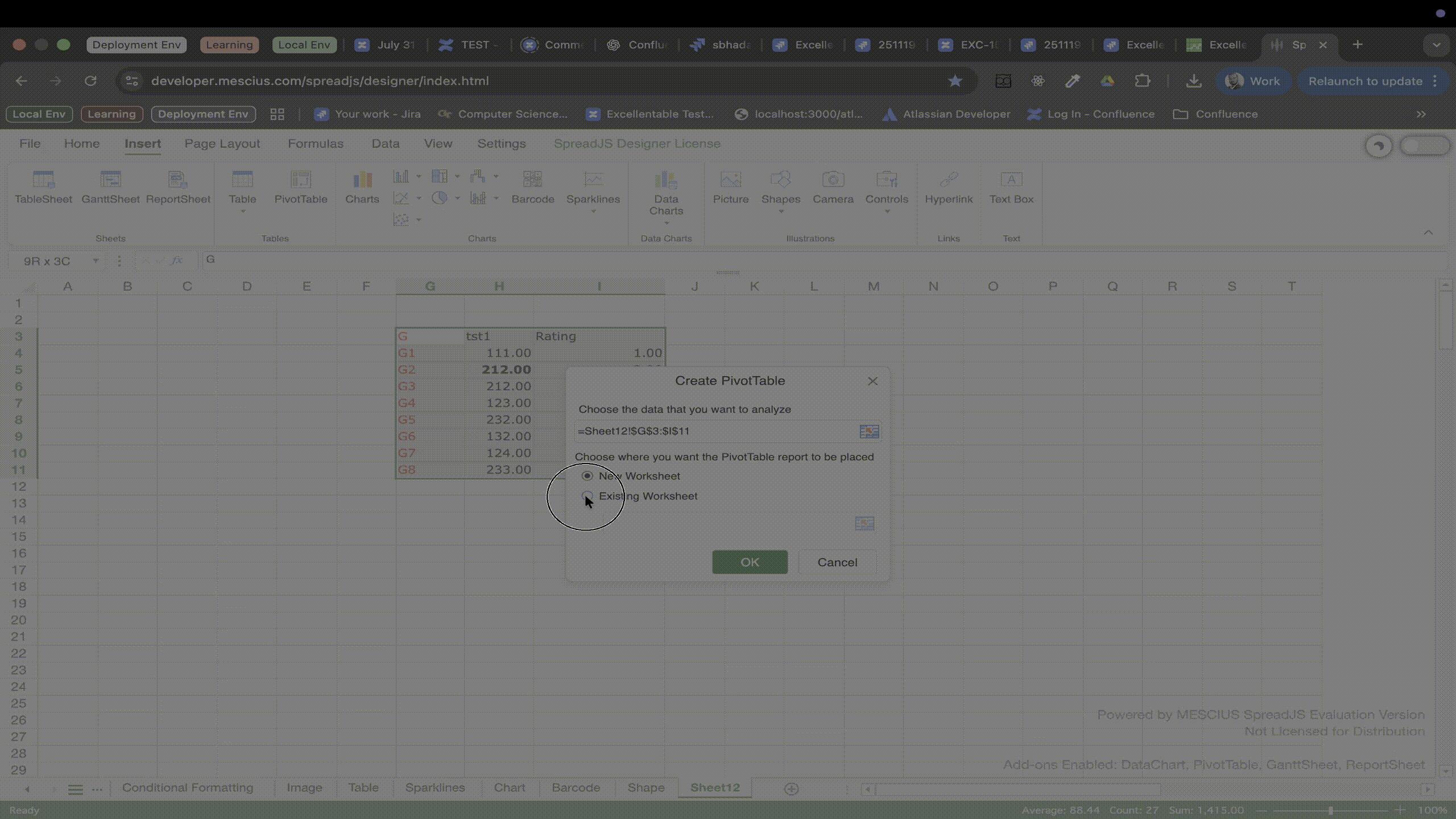Screen dimensions: 1456x819
Task: Switch to the Sparklines sheet tab
Action: tap(435, 788)
